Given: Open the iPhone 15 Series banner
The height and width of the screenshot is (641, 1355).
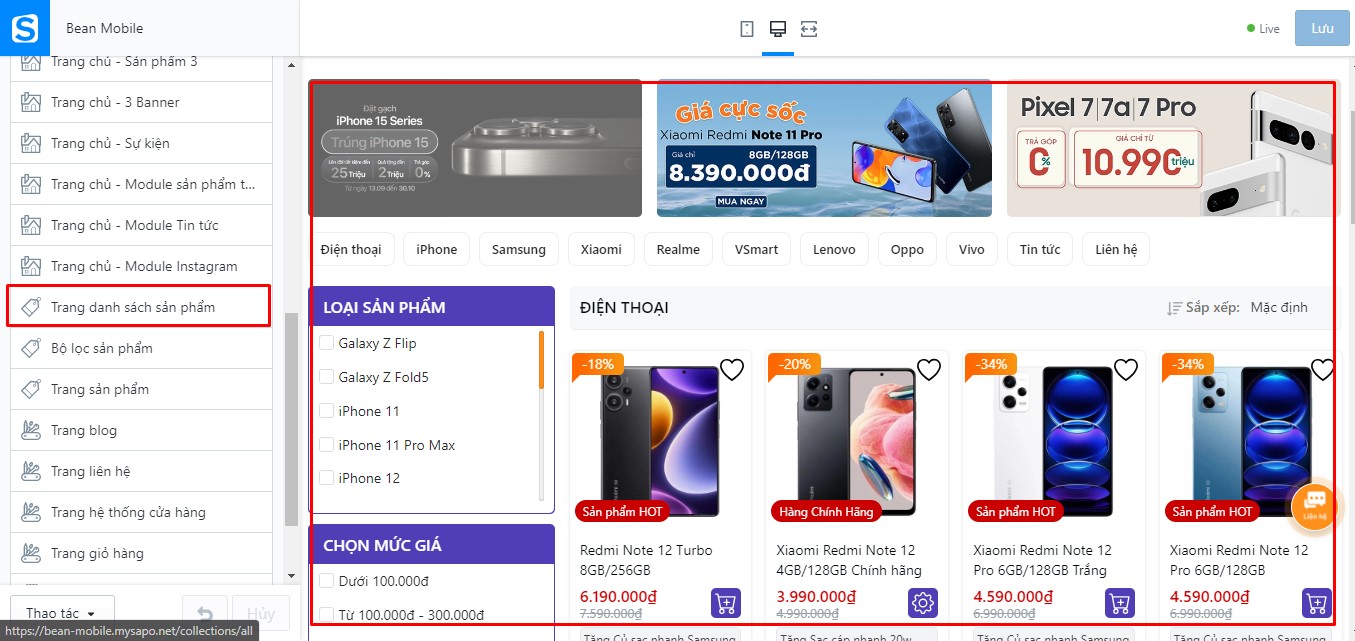Looking at the screenshot, I should (x=475, y=148).
